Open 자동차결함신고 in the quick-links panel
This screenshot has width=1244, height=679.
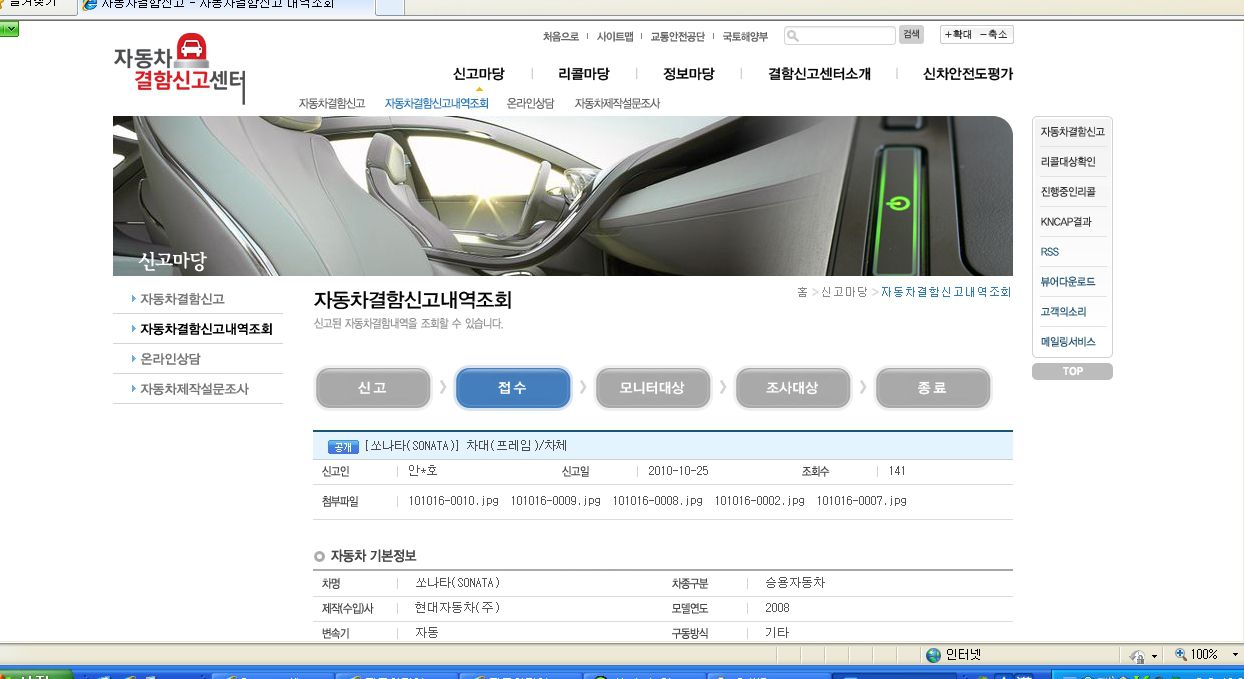point(1072,132)
